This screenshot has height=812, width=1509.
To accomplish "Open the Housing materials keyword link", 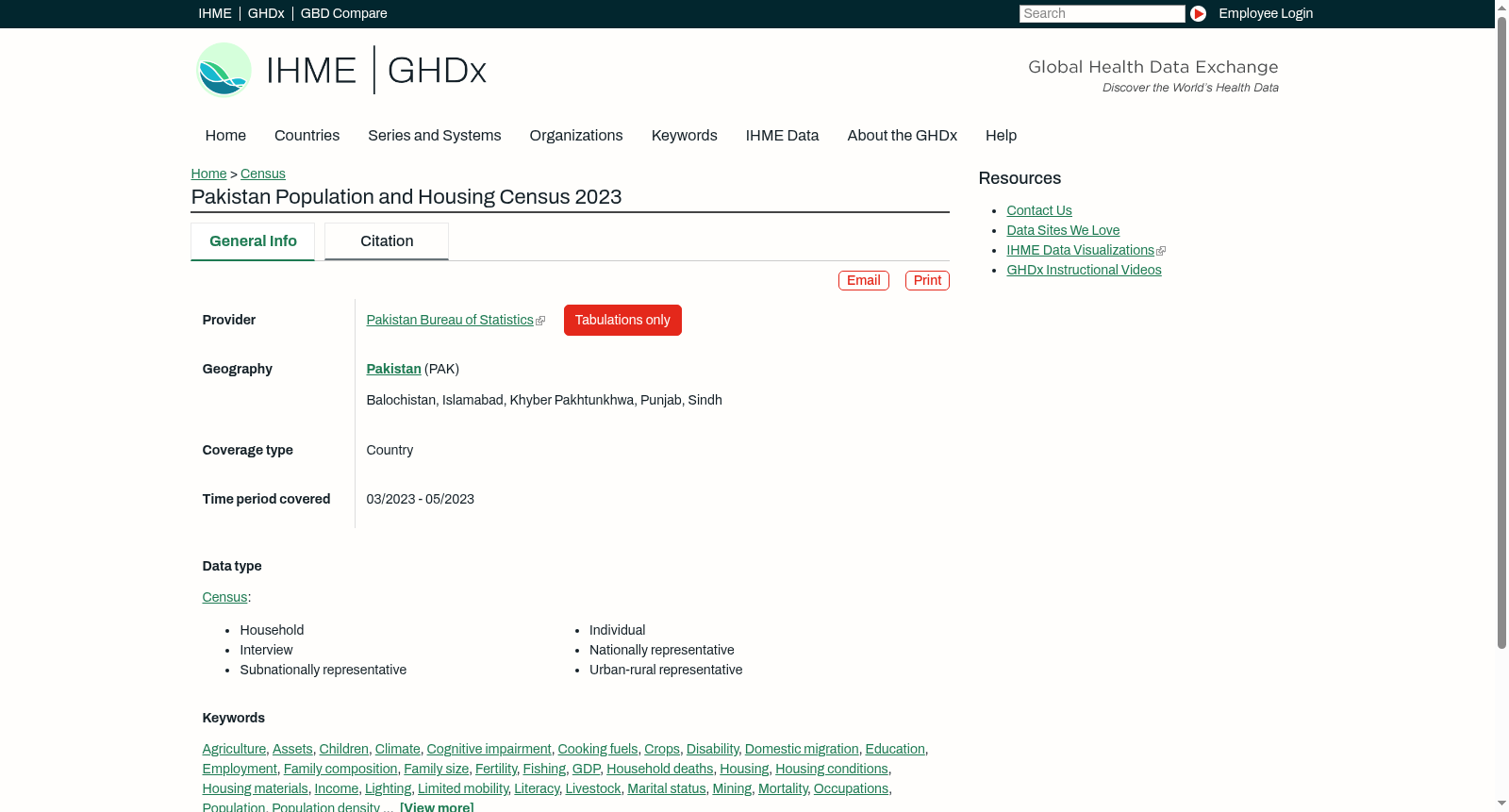I will click(255, 788).
